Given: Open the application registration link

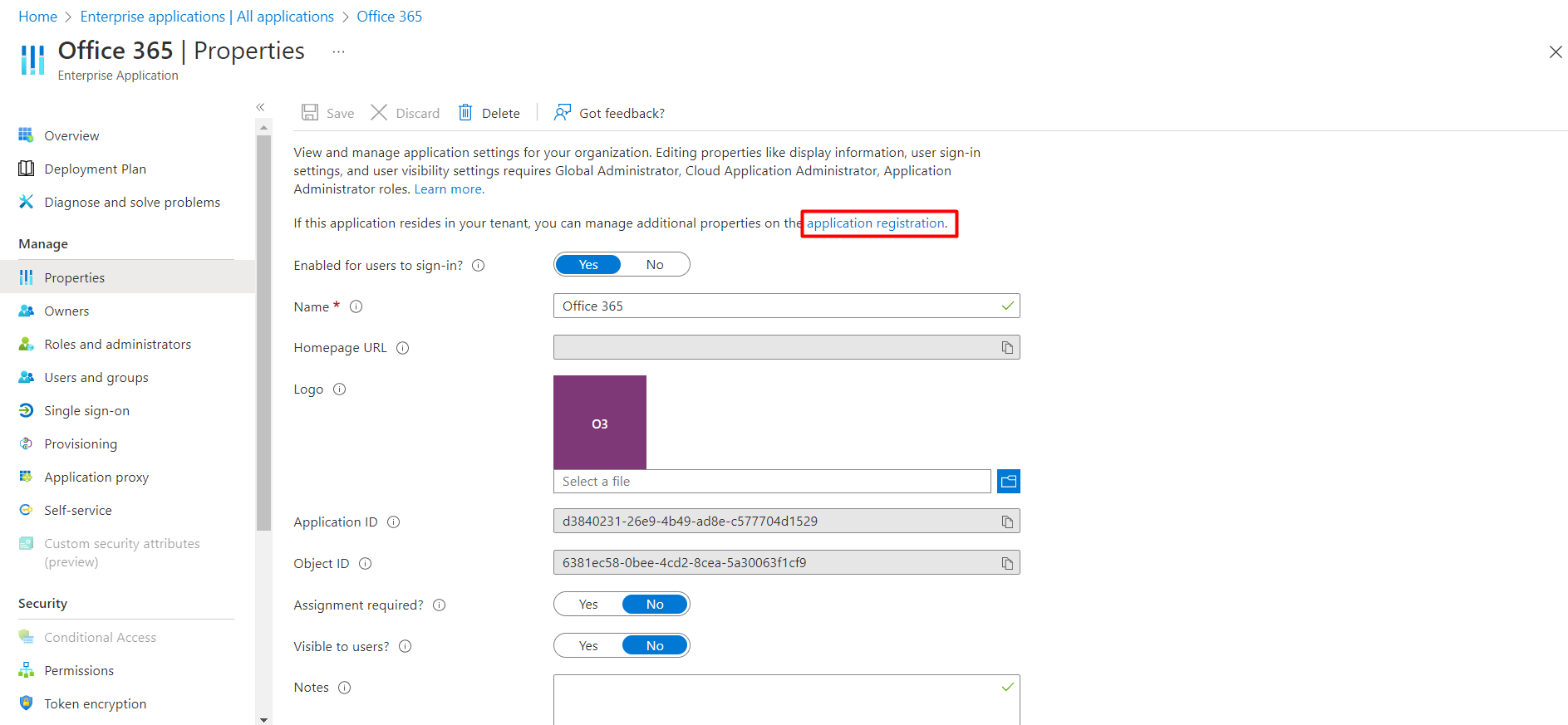Looking at the screenshot, I should click(x=876, y=223).
